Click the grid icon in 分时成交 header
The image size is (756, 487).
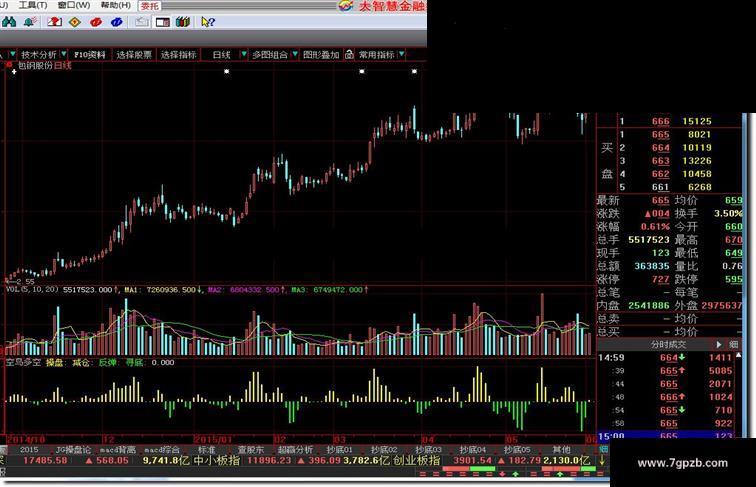pos(733,344)
